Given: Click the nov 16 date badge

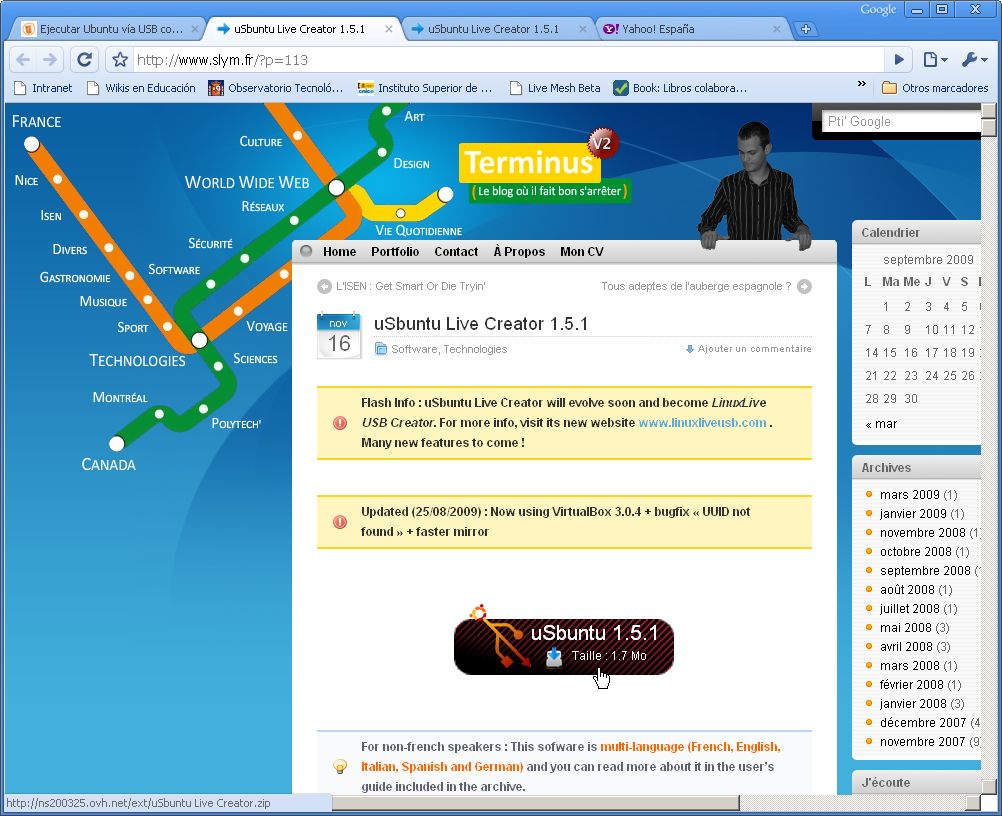Looking at the screenshot, I should [339, 335].
